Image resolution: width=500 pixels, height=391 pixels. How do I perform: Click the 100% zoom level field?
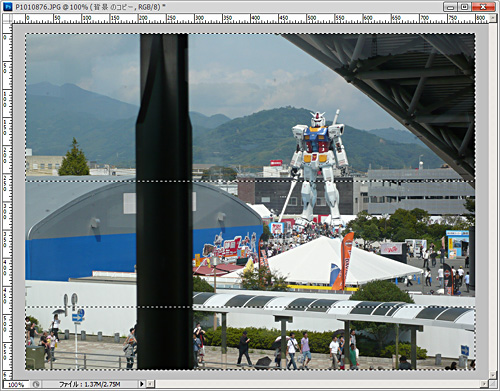pos(16,384)
